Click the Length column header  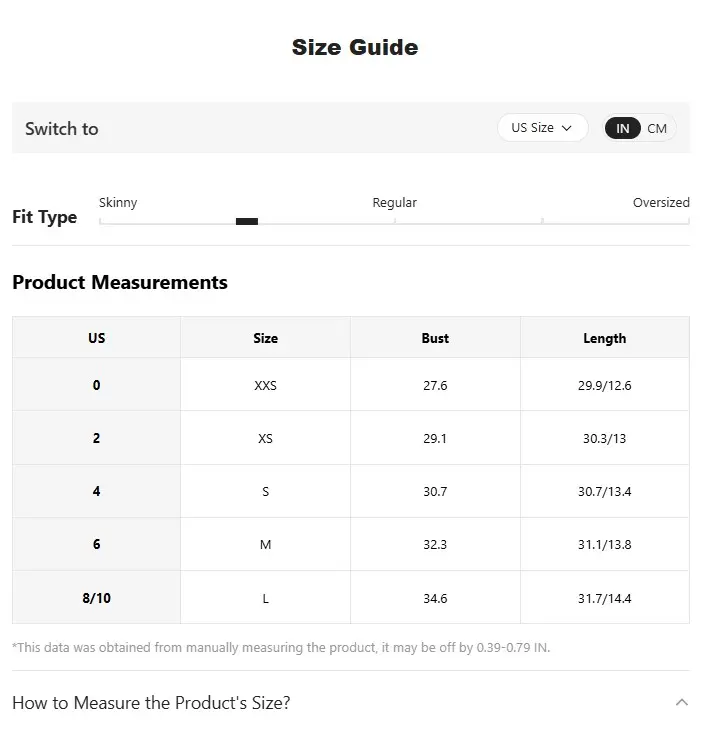pos(604,338)
